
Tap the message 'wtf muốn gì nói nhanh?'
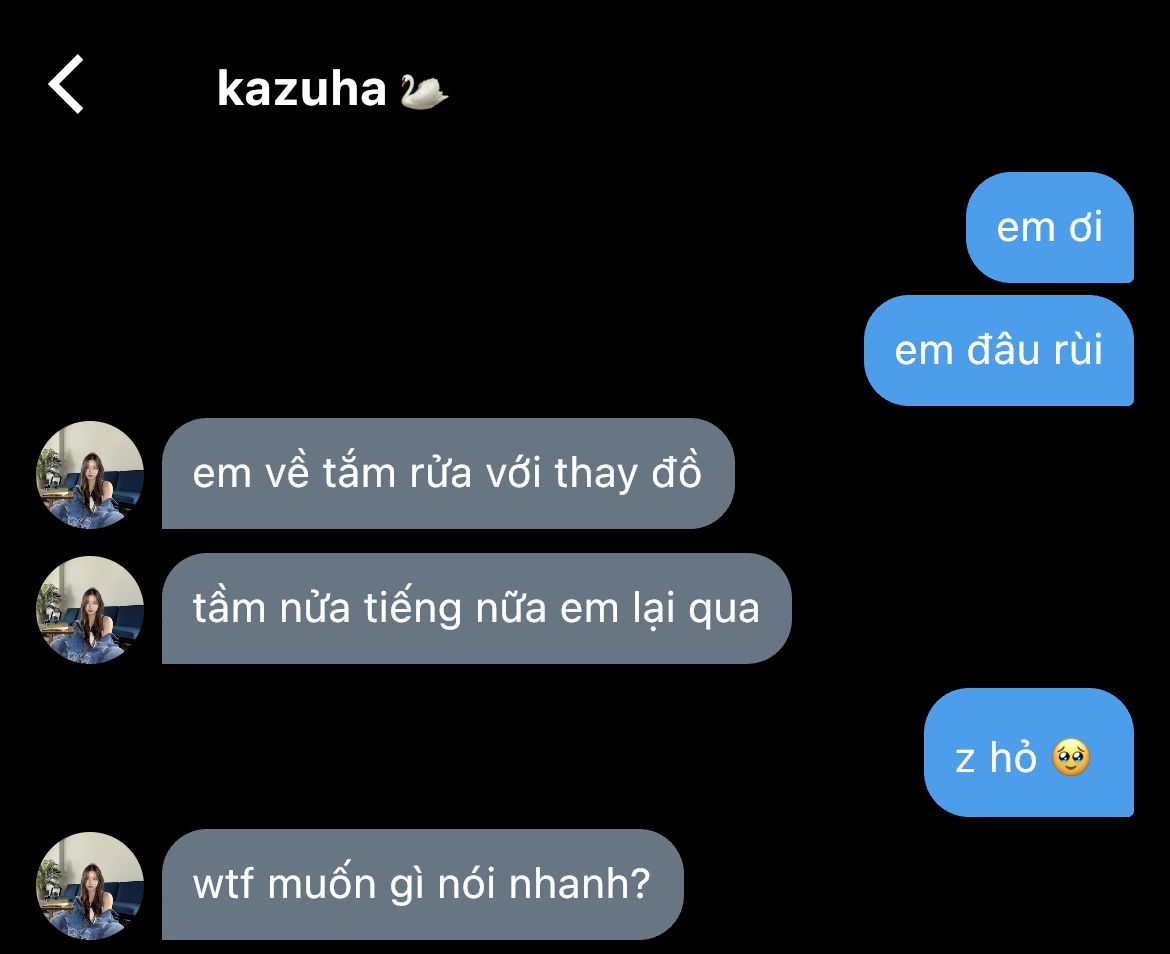(422, 885)
